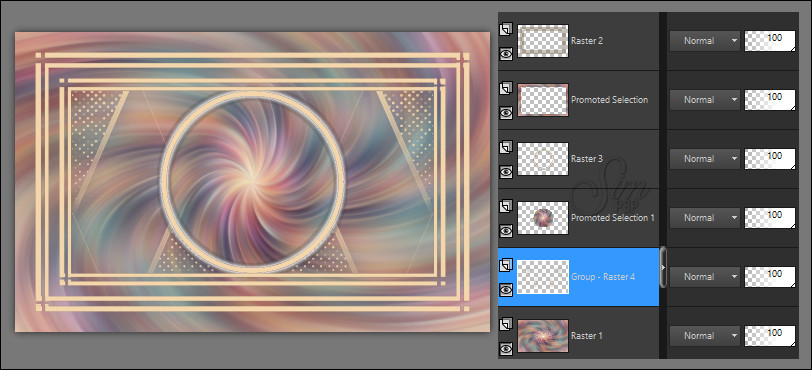Toggle visibility of Promoted Selection layer
Image resolution: width=812 pixels, height=370 pixels.
pyautogui.click(x=506, y=112)
